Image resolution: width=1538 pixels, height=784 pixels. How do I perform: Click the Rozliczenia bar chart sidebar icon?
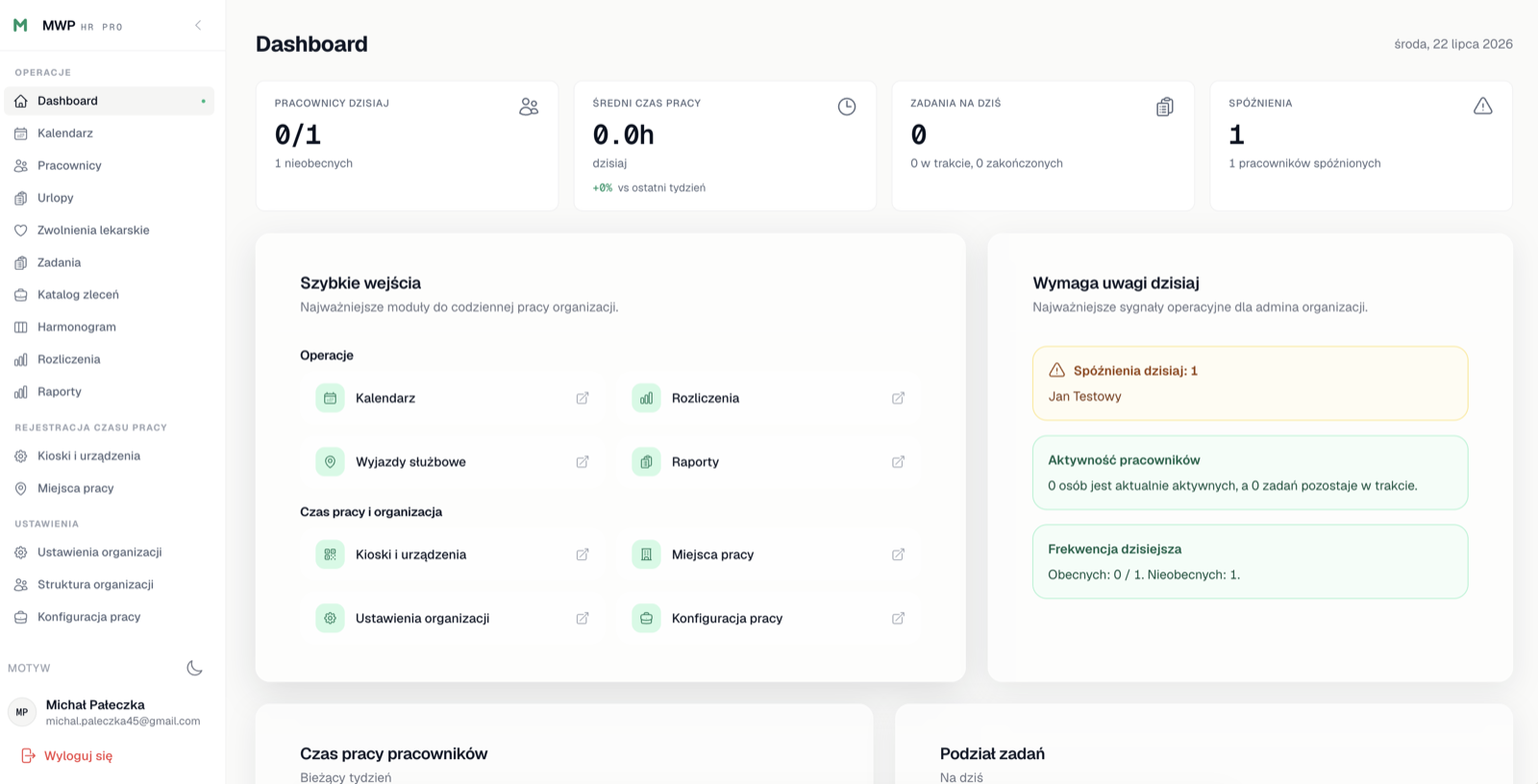coord(21,359)
